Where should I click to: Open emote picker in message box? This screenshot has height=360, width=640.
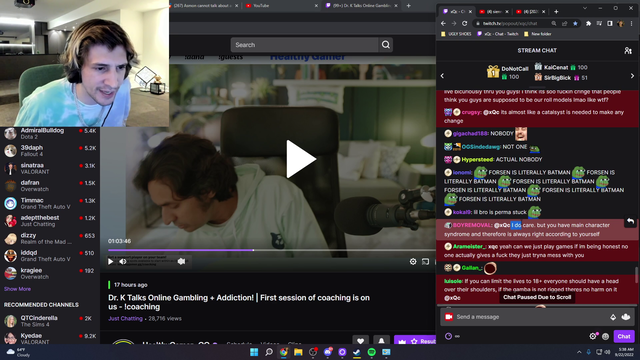click(626, 317)
